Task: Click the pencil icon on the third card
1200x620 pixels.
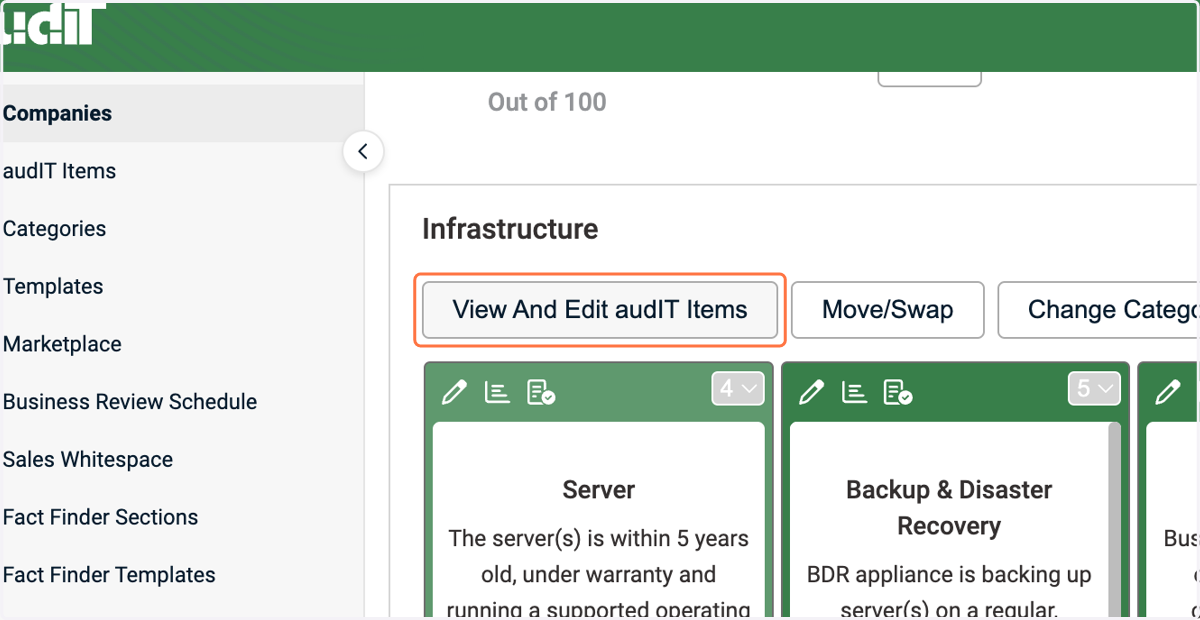Action: point(1168,392)
